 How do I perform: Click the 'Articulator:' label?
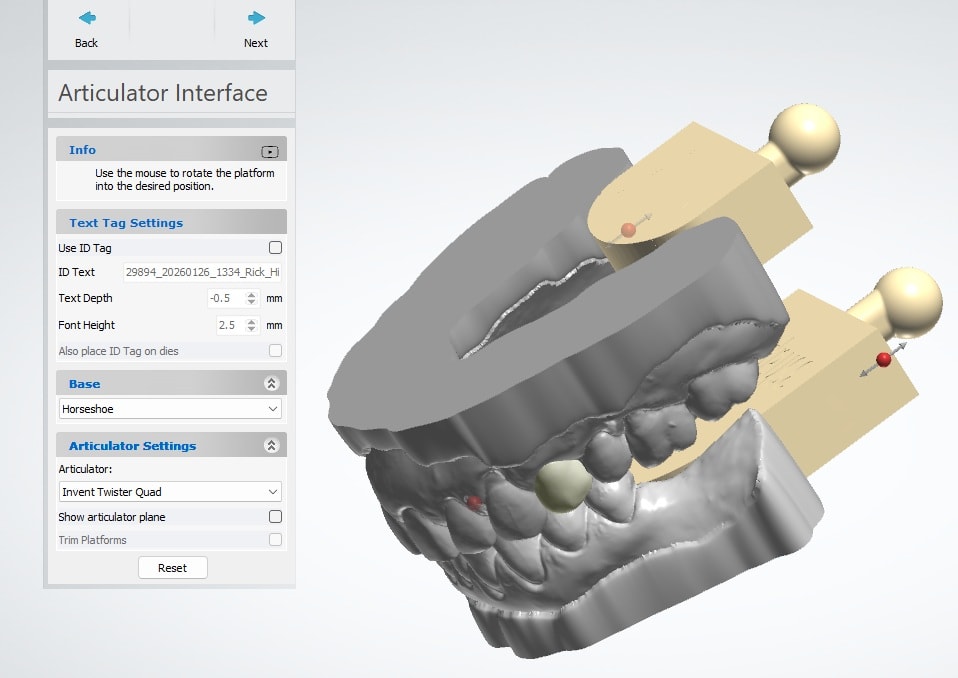[x=86, y=468]
